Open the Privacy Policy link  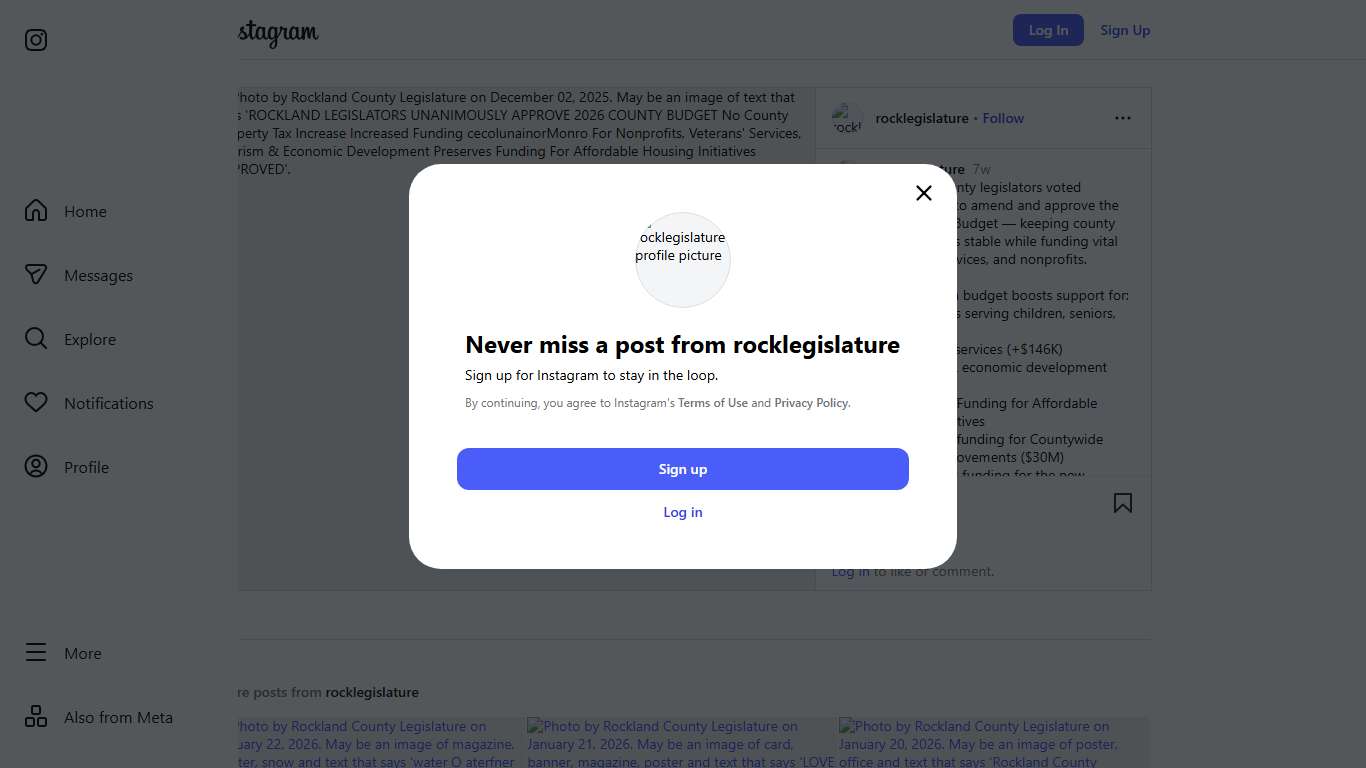(x=811, y=403)
